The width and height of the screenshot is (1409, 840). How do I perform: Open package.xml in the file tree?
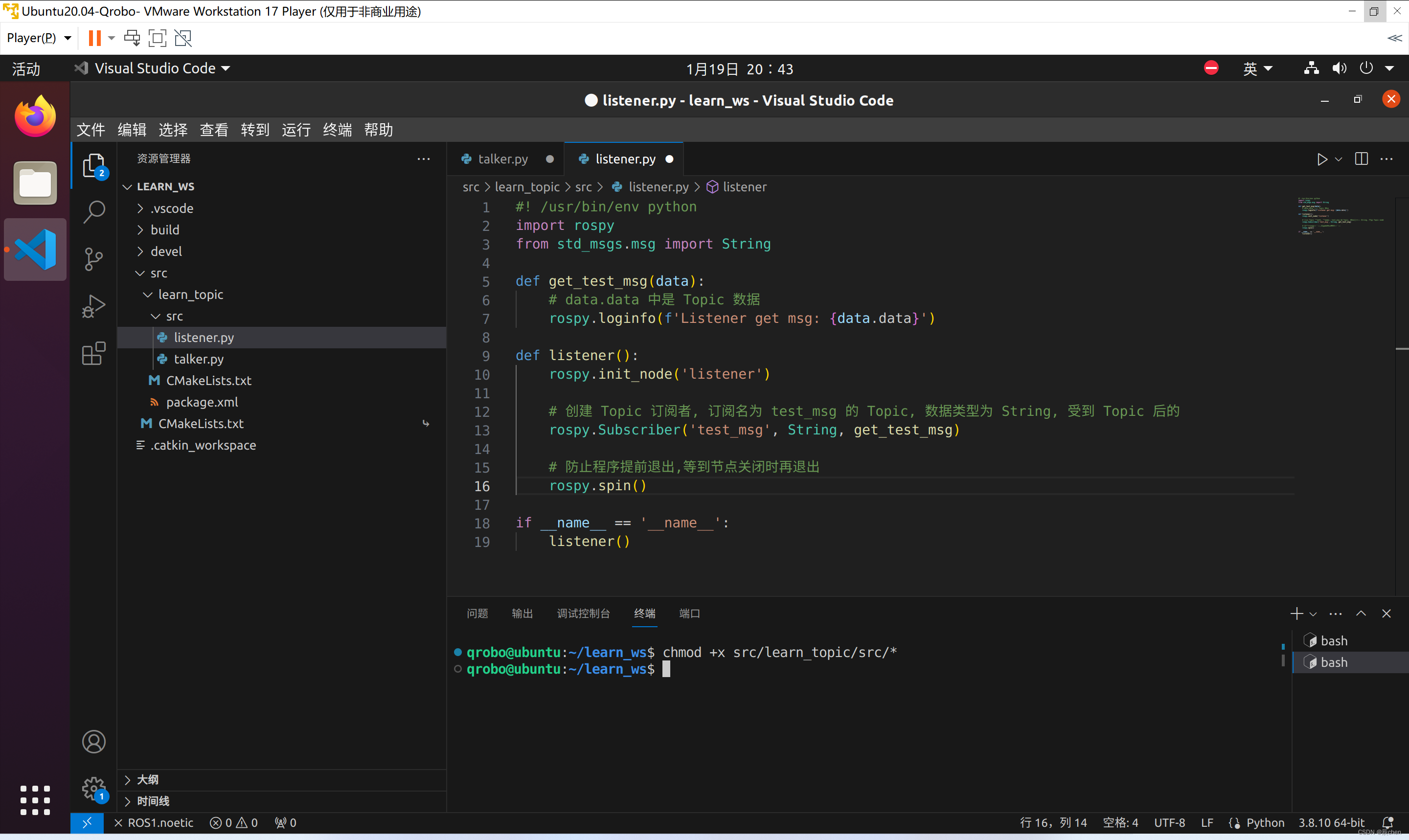pos(282,402)
